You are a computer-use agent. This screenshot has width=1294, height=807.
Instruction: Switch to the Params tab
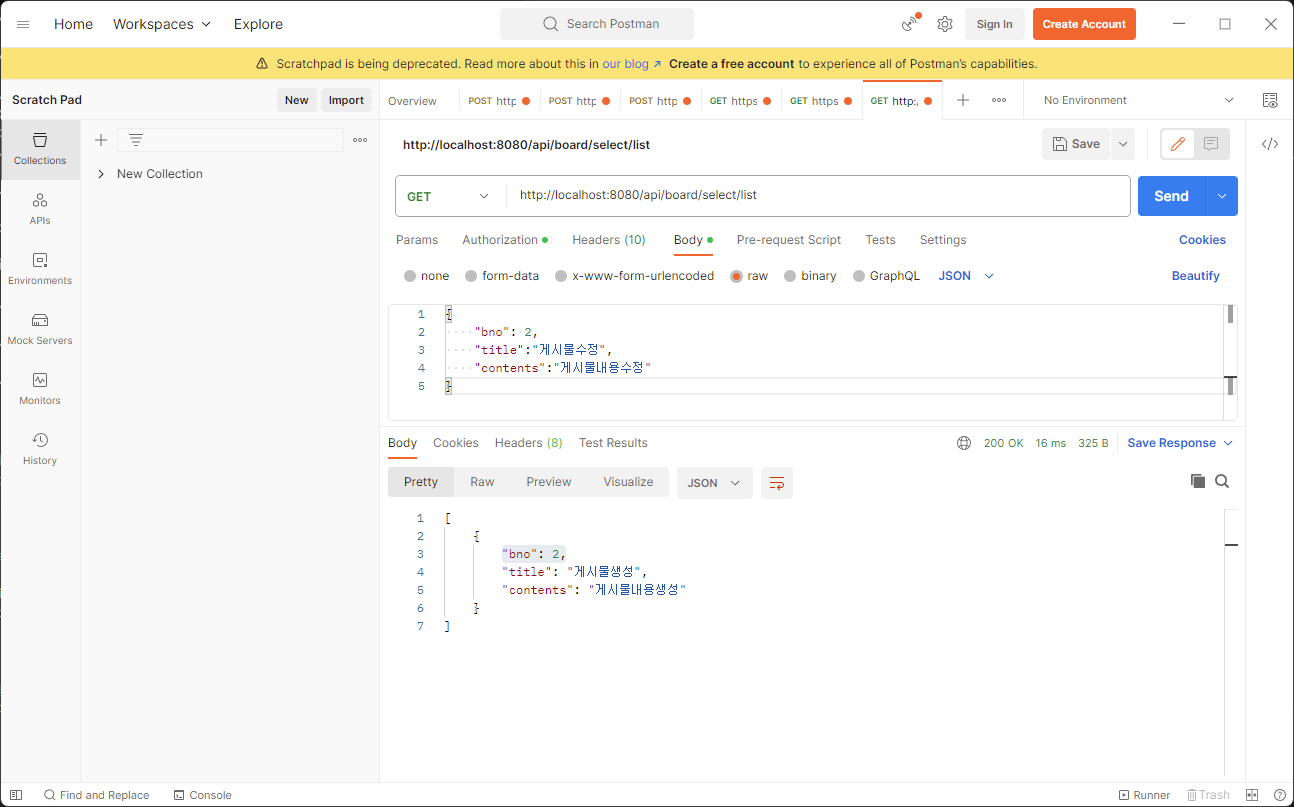[417, 240]
